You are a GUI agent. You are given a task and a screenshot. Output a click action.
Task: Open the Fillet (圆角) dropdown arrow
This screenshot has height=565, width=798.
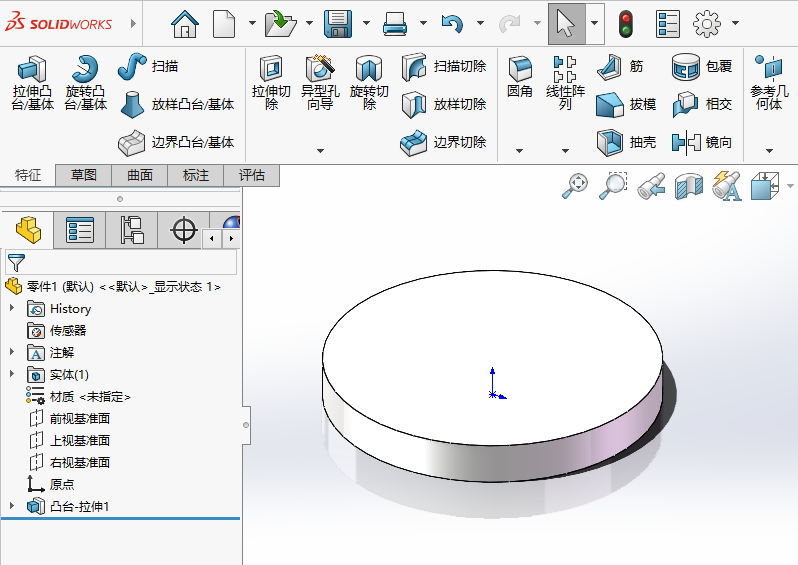(519, 151)
